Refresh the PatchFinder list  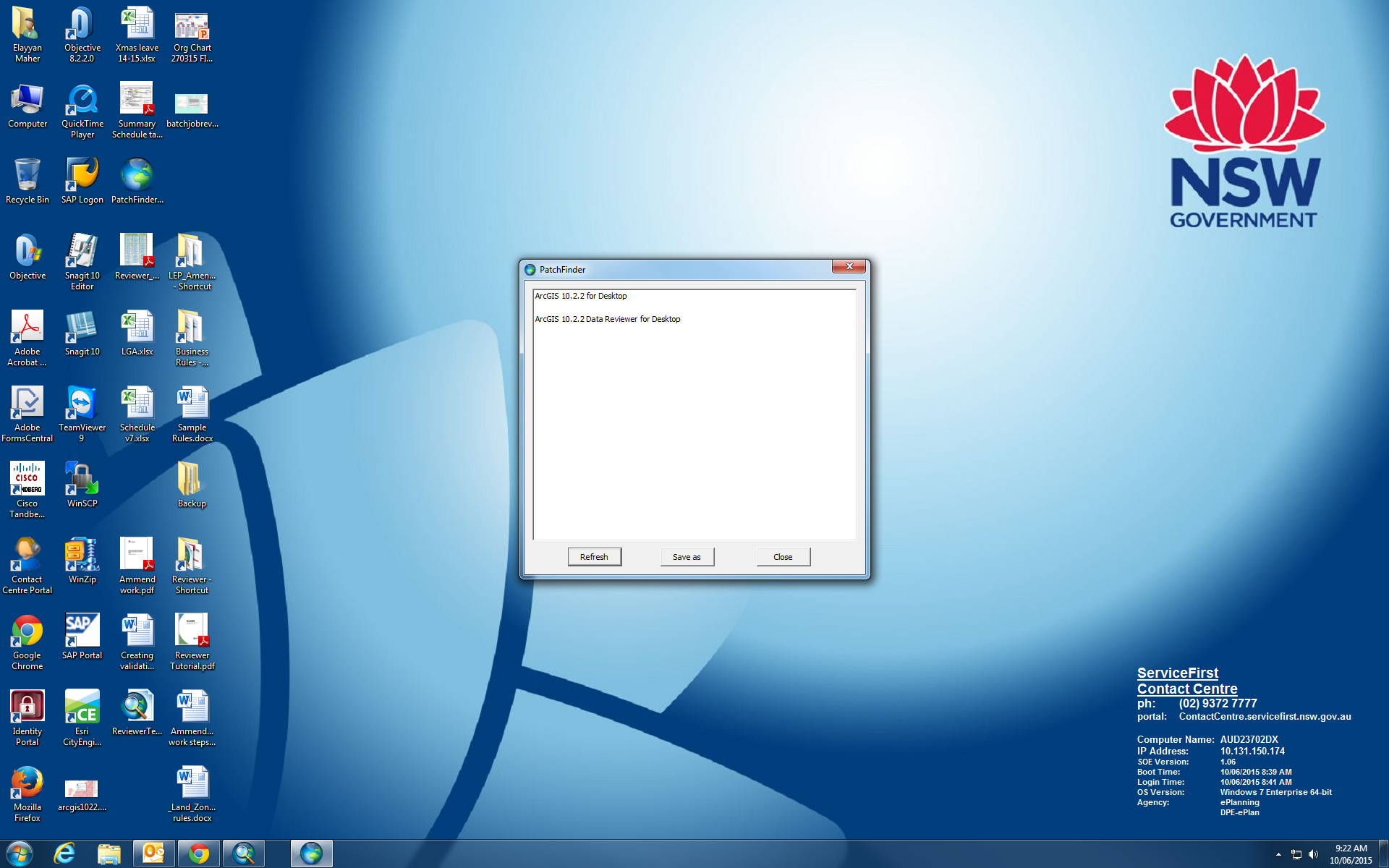click(x=594, y=556)
